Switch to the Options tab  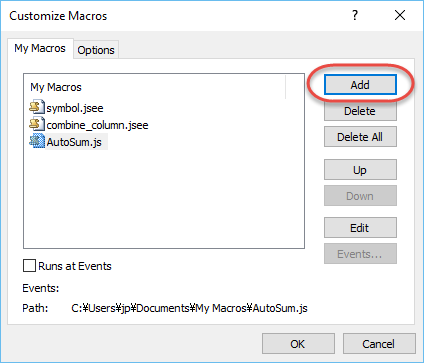click(96, 50)
